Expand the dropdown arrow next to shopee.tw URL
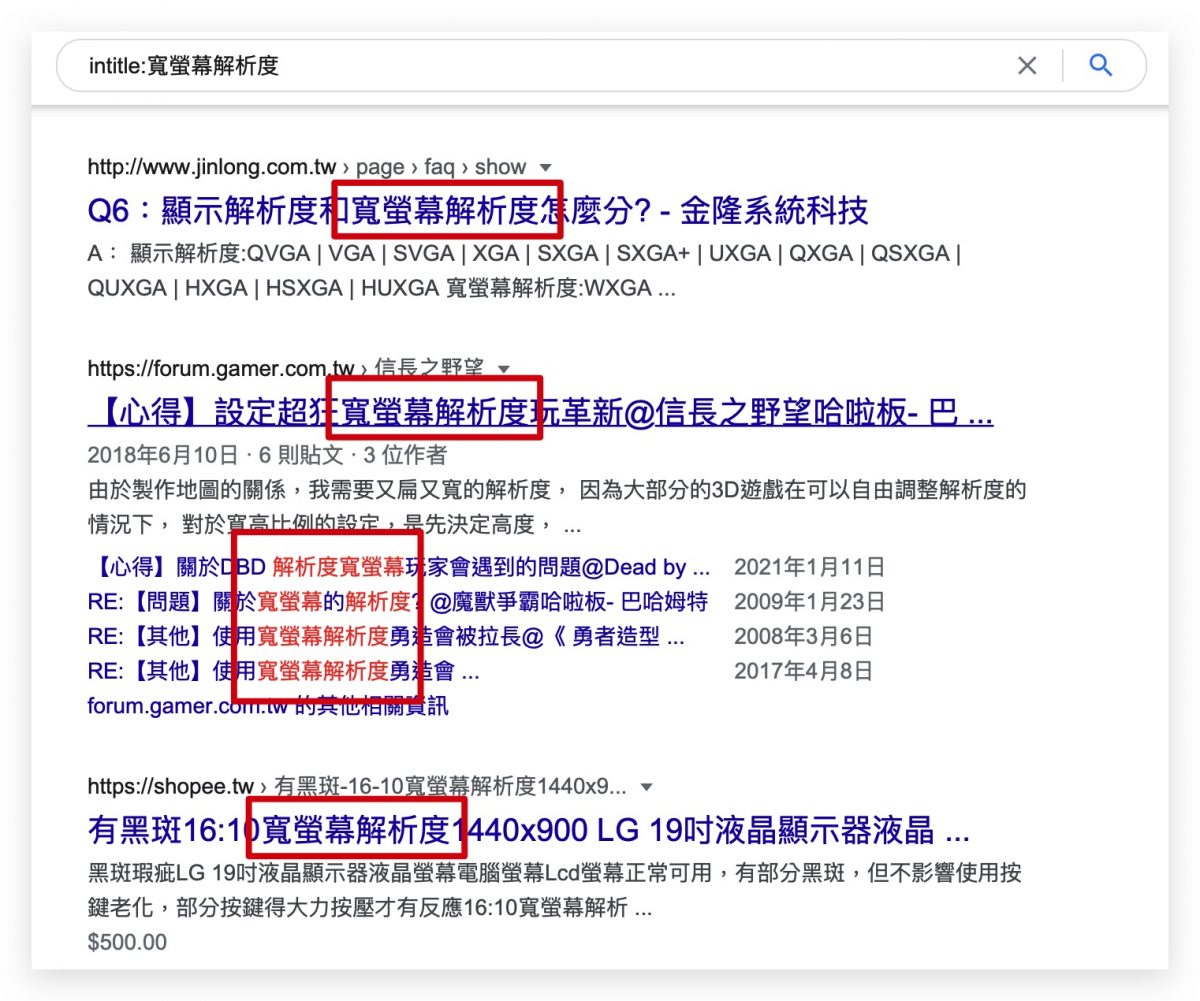 pyautogui.click(x=646, y=786)
